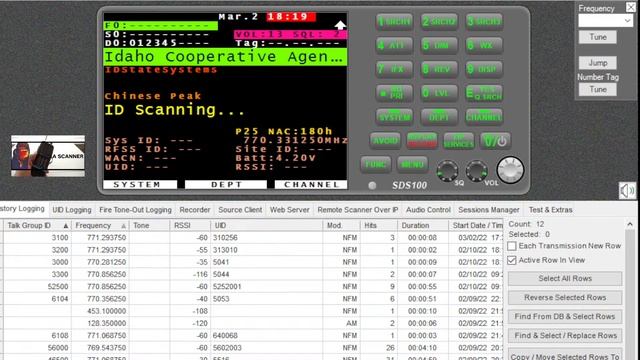Click the Hits column header

[379, 226]
